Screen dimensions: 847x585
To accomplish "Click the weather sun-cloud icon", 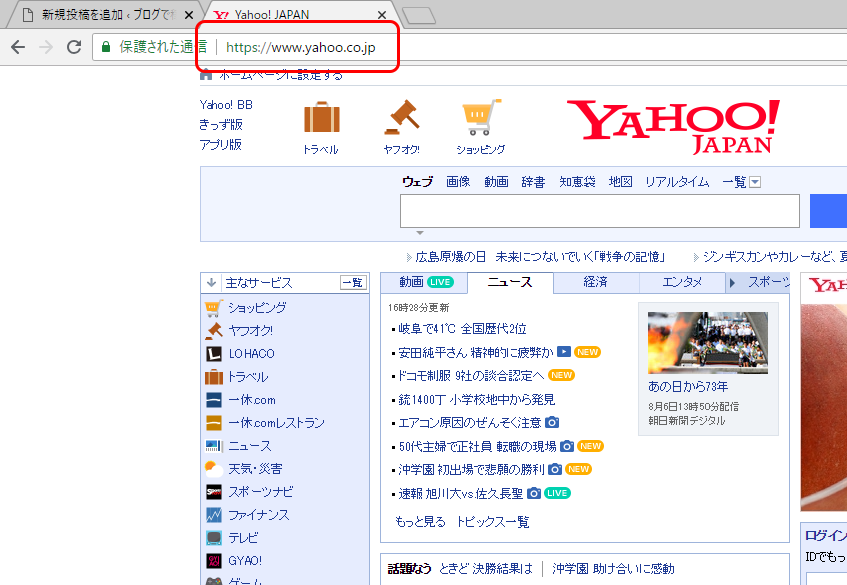I will [214, 469].
